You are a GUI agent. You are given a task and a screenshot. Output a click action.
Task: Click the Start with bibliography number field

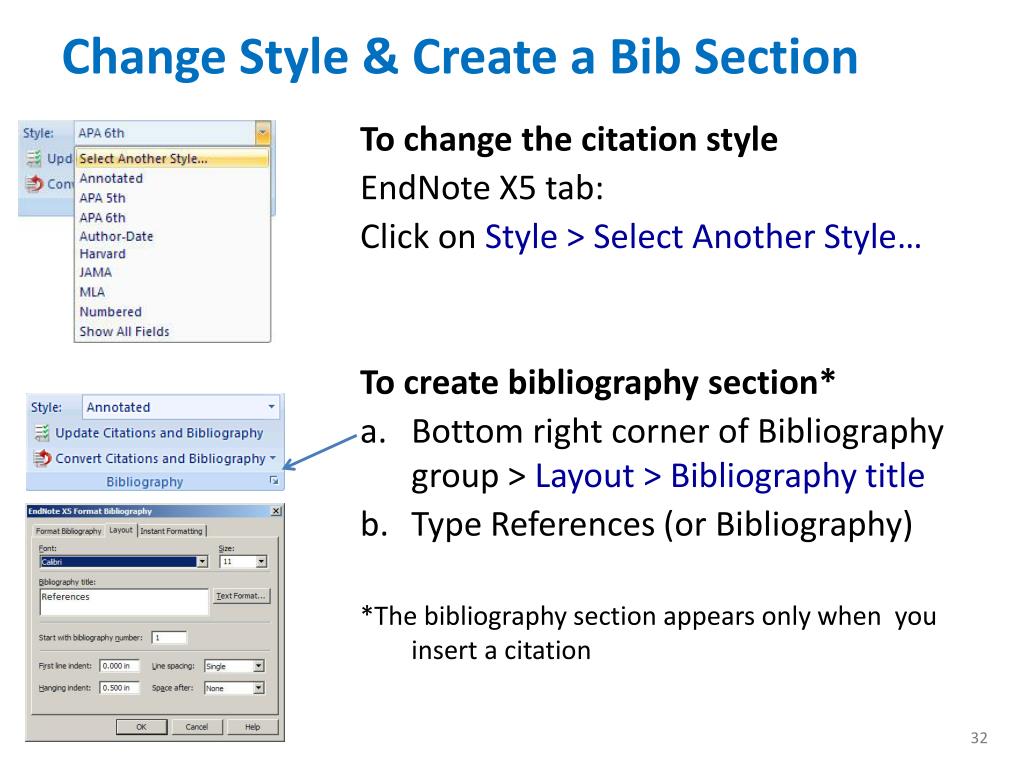click(x=169, y=637)
